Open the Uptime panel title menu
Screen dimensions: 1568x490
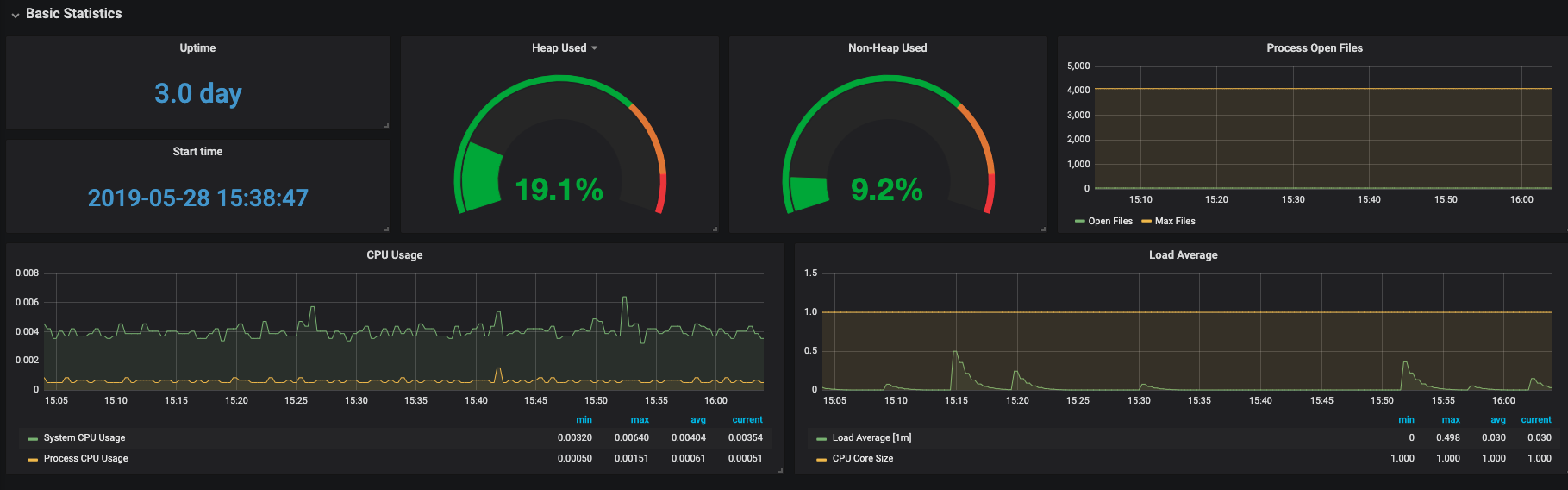tap(197, 48)
